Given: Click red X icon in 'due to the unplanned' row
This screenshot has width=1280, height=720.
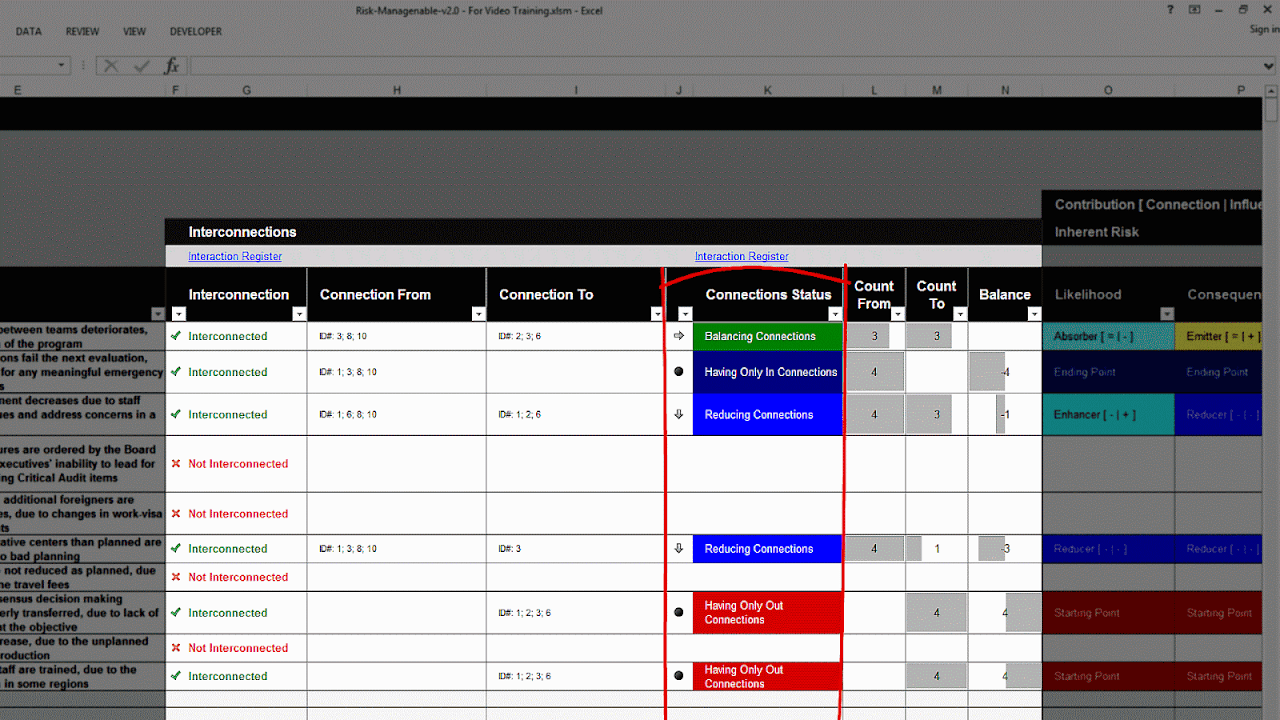Looking at the screenshot, I should pos(176,648).
